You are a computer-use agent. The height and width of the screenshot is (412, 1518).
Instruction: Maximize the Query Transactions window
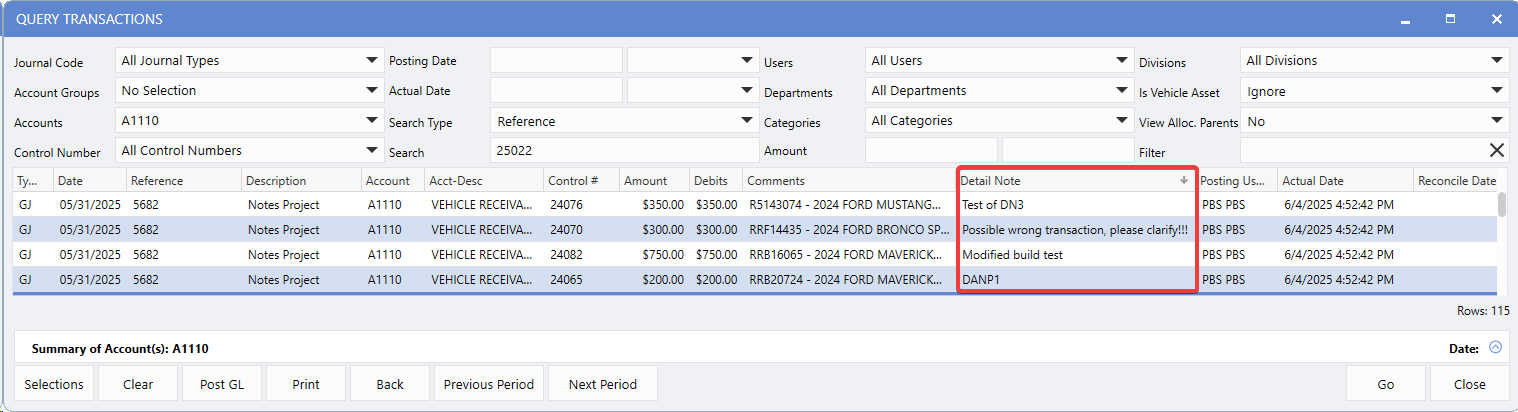[1450, 19]
